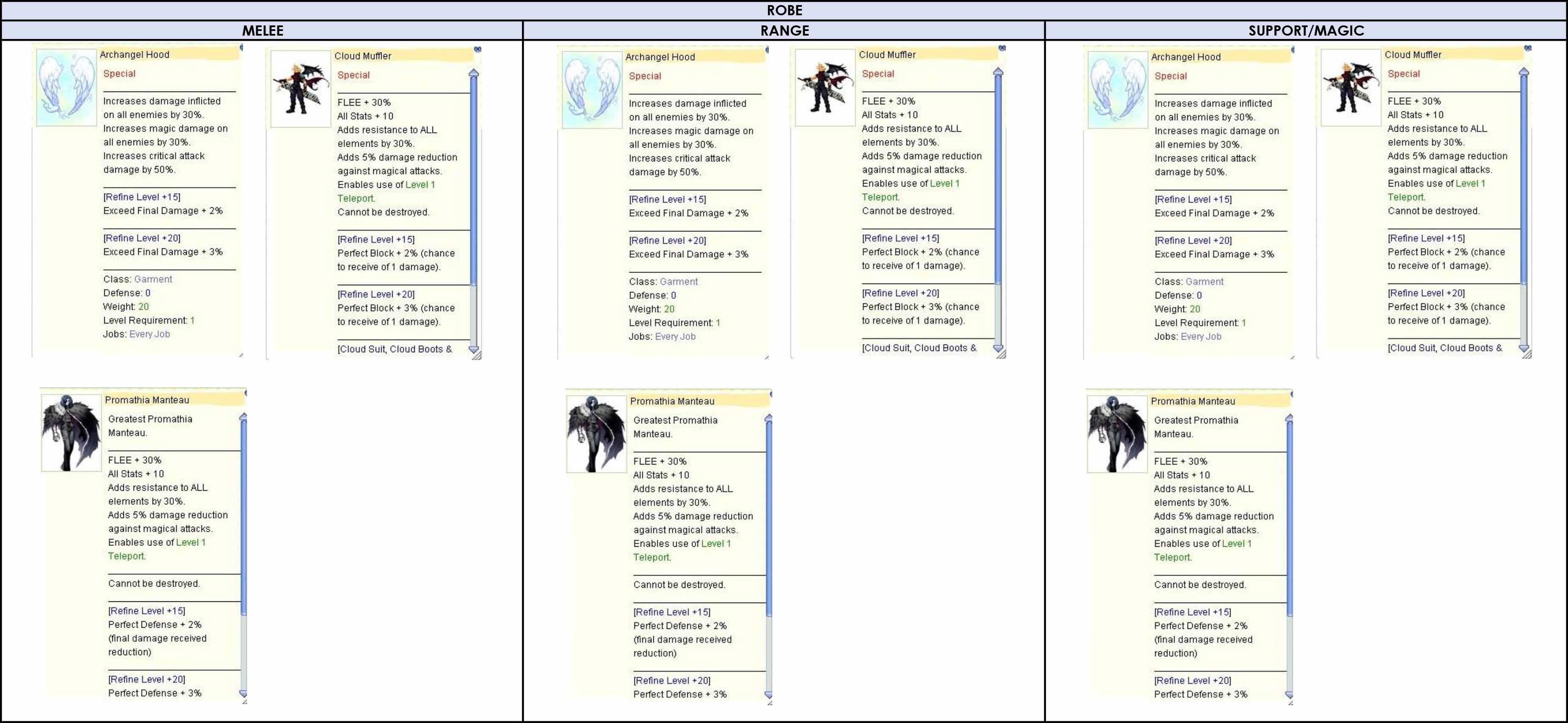The width and height of the screenshot is (1568, 723).
Task: Click the RANGE column header
Action: [x=784, y=31]
